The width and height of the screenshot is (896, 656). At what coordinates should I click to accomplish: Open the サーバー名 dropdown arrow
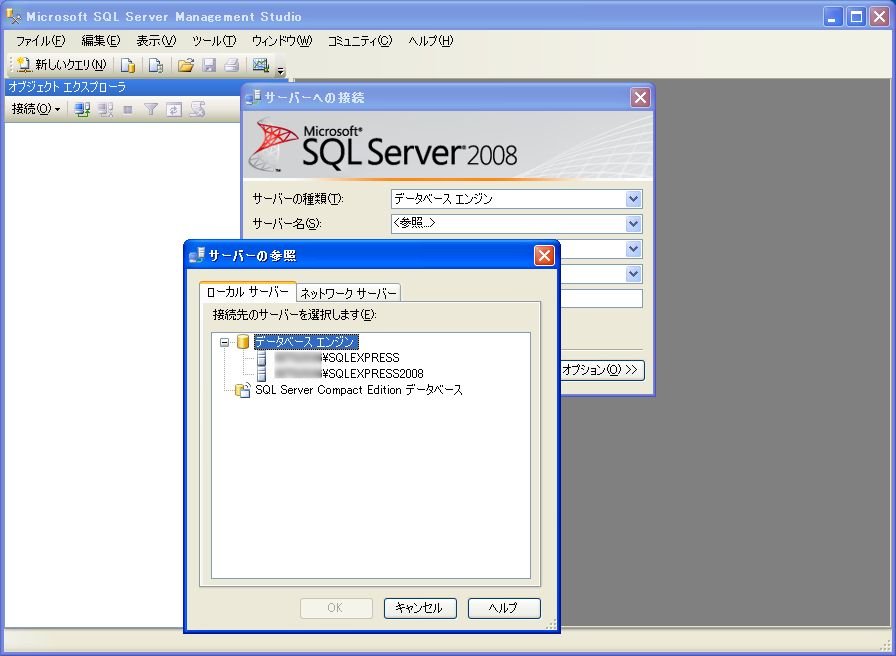pos(633,224)
